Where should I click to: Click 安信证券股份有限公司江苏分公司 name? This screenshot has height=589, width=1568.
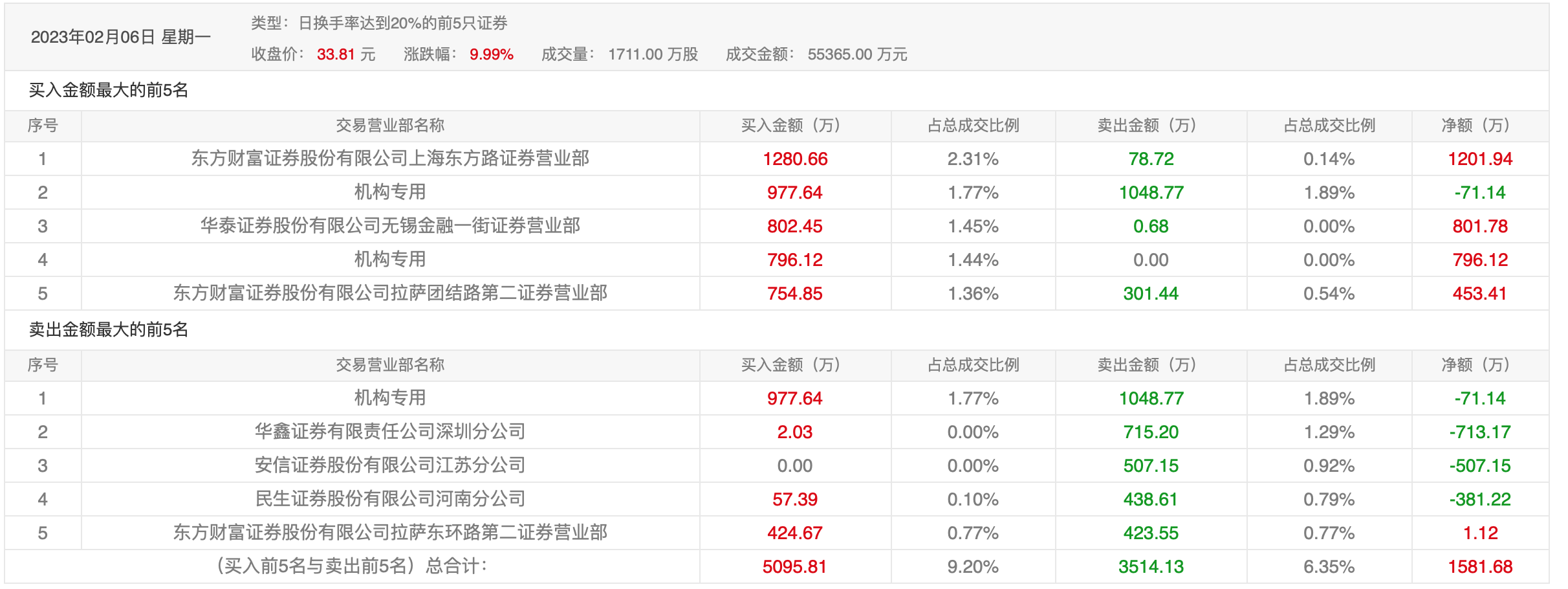click(390, 465)
